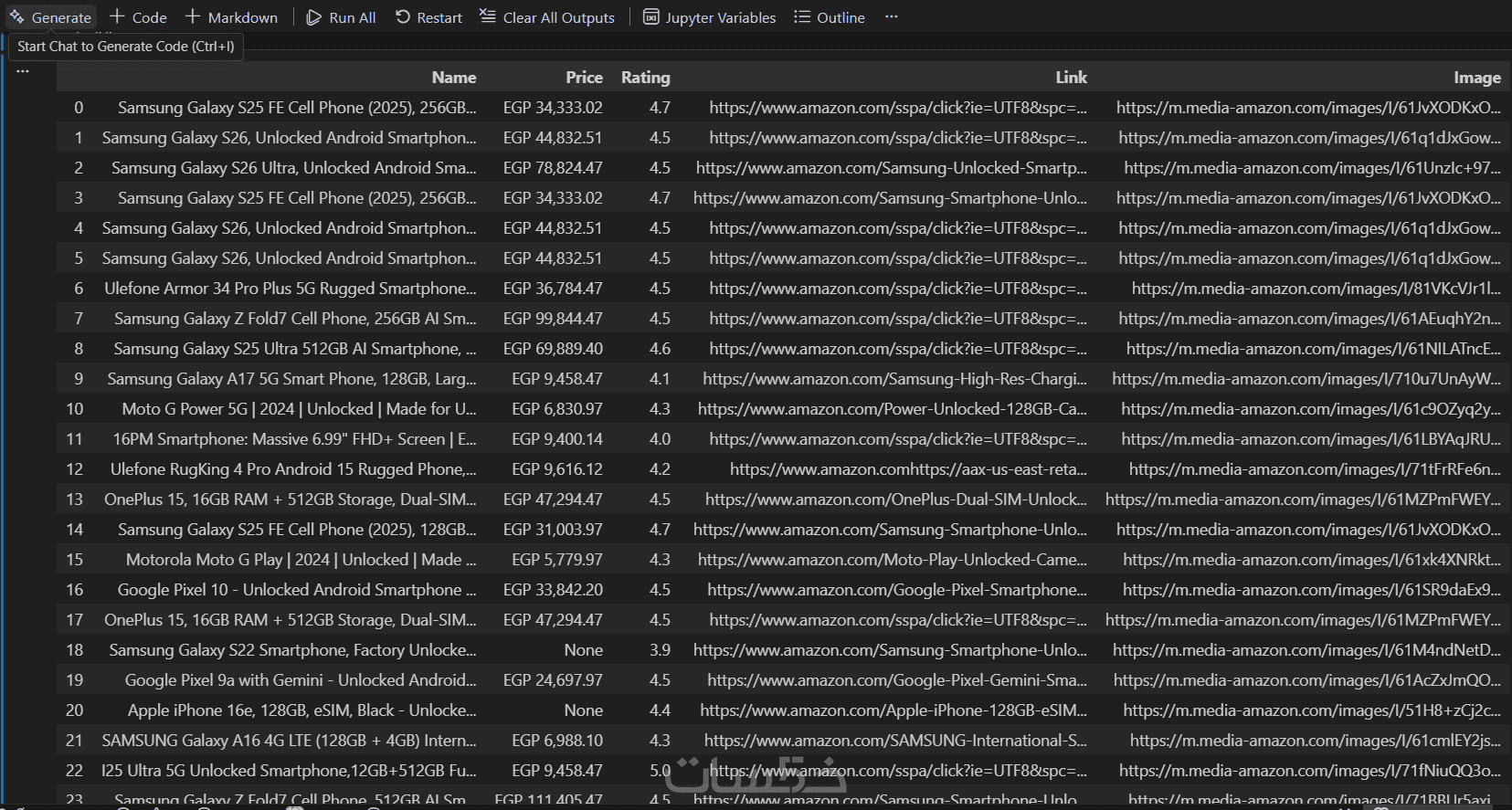Select the Apple iPhone 16e name cell
The height and width of the screenshot is (810, 1512).
[x=302, y=710]
